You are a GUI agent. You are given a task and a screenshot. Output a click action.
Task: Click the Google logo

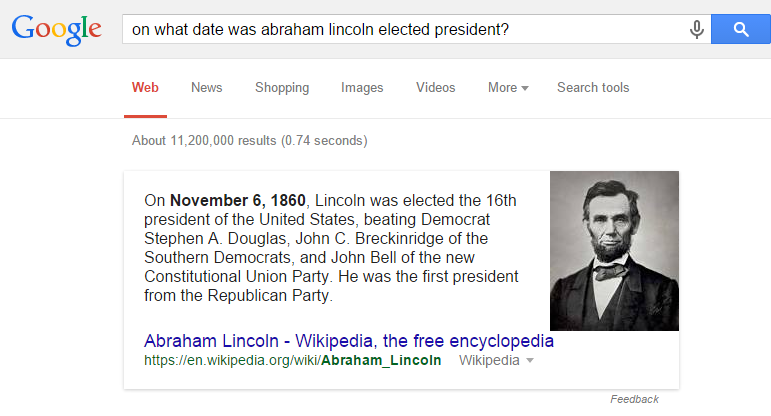click(56, 29)
